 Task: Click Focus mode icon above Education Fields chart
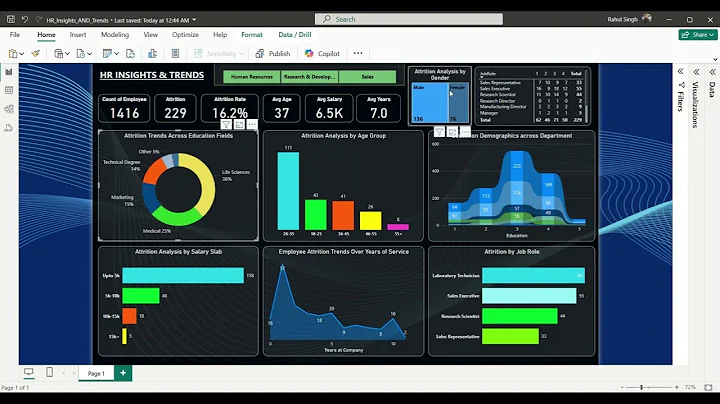239,124
